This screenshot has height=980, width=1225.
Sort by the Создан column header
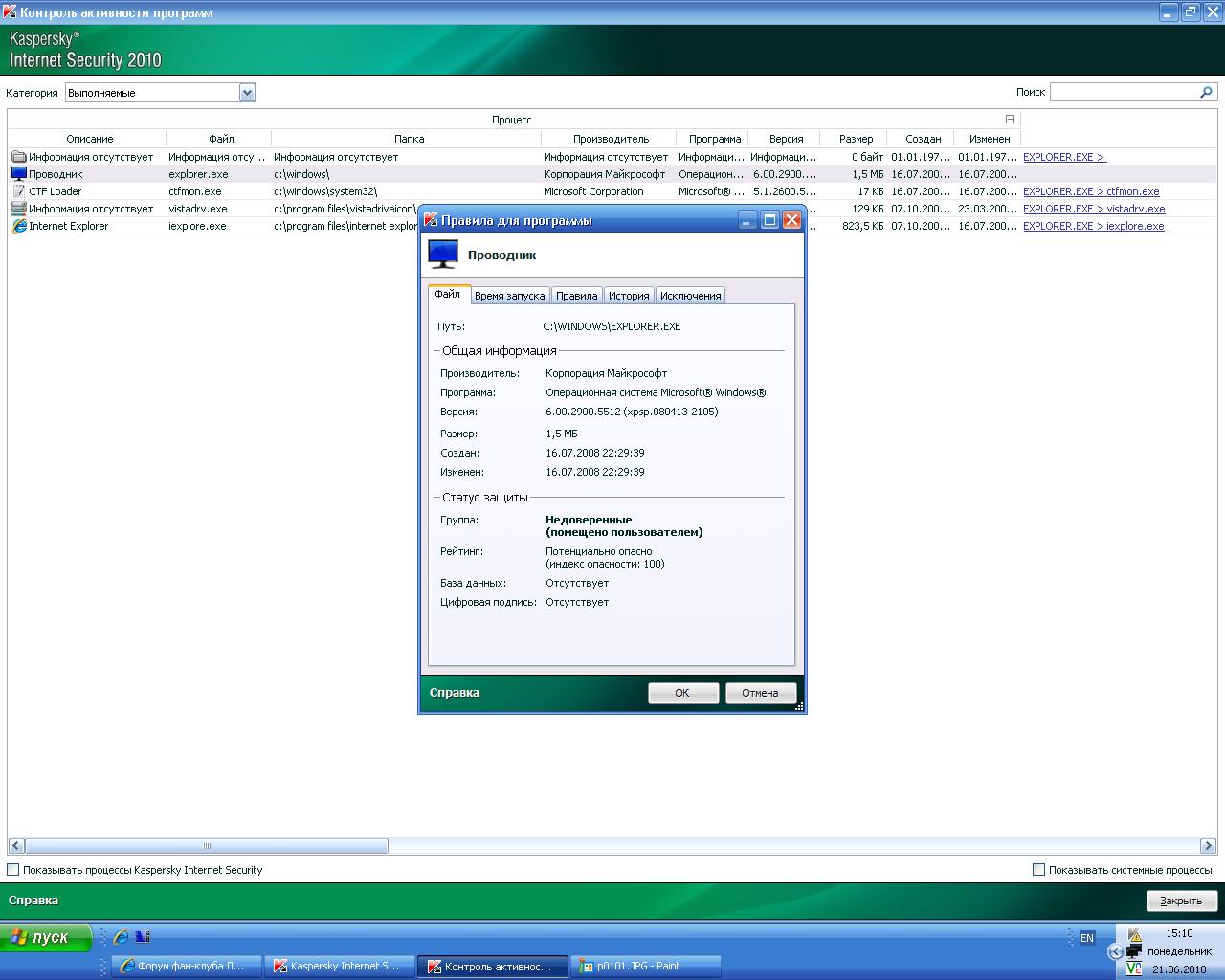point(921,139)
